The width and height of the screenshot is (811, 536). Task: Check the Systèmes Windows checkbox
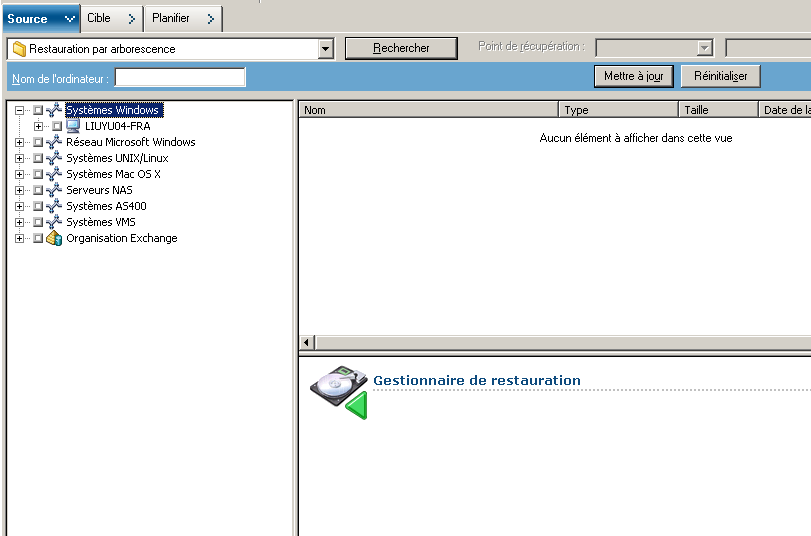pyautogui.click(x=38, y=111)
